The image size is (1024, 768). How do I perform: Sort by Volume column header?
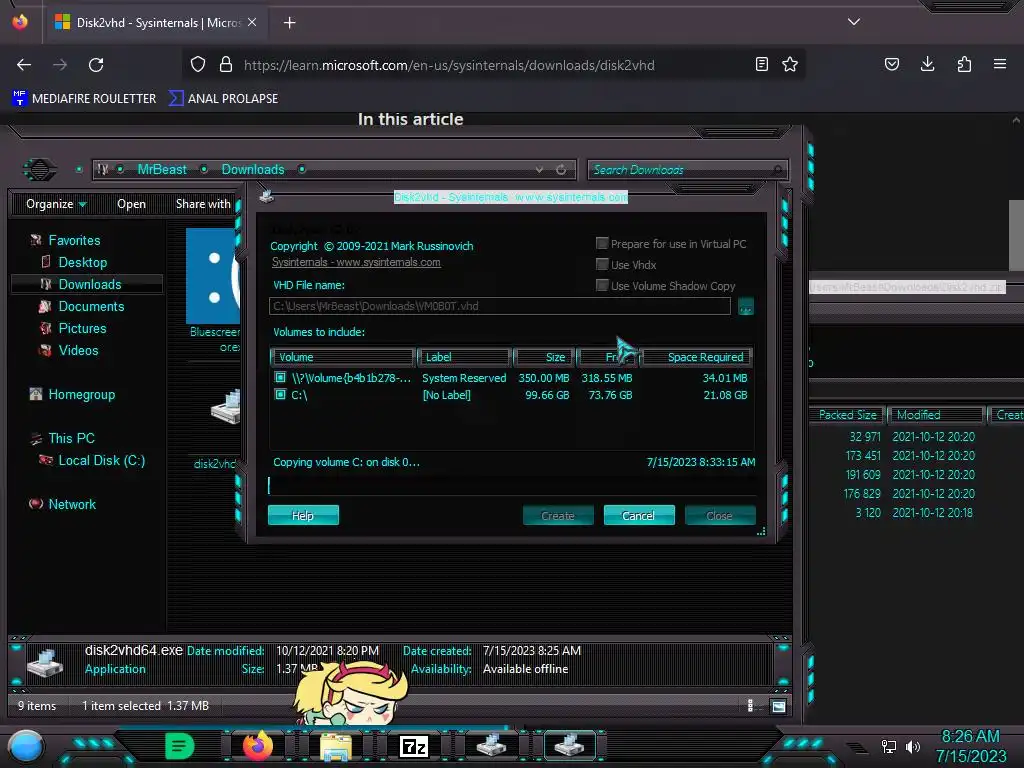342,357
